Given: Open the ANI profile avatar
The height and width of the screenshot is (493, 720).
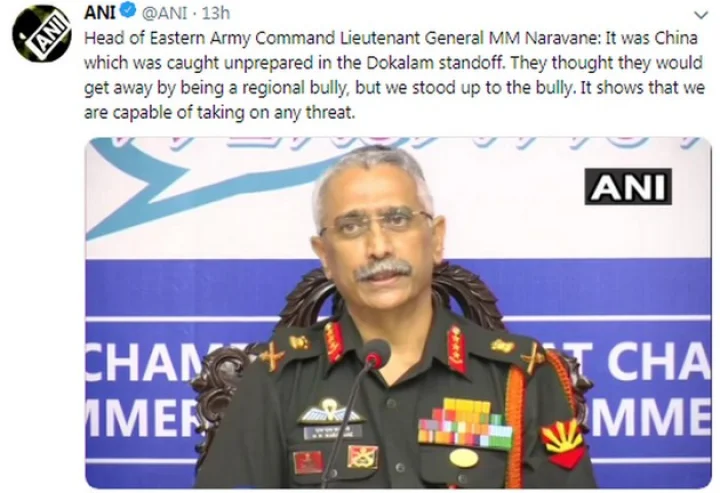Looking at the screenshot, I should tap(42, 34).
